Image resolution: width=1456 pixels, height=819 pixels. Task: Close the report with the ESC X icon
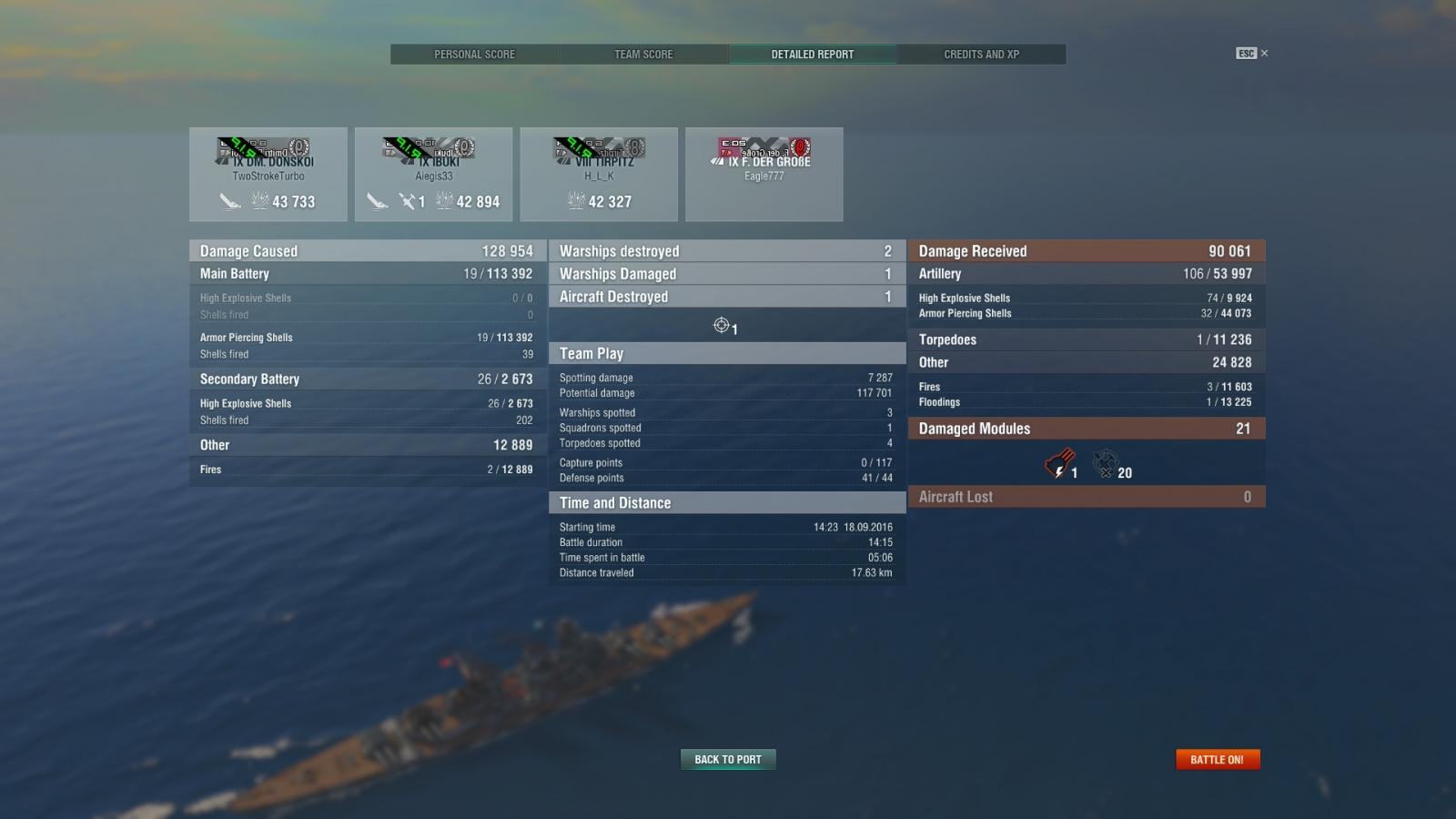pyautogui.click(x=1252, y=54)
